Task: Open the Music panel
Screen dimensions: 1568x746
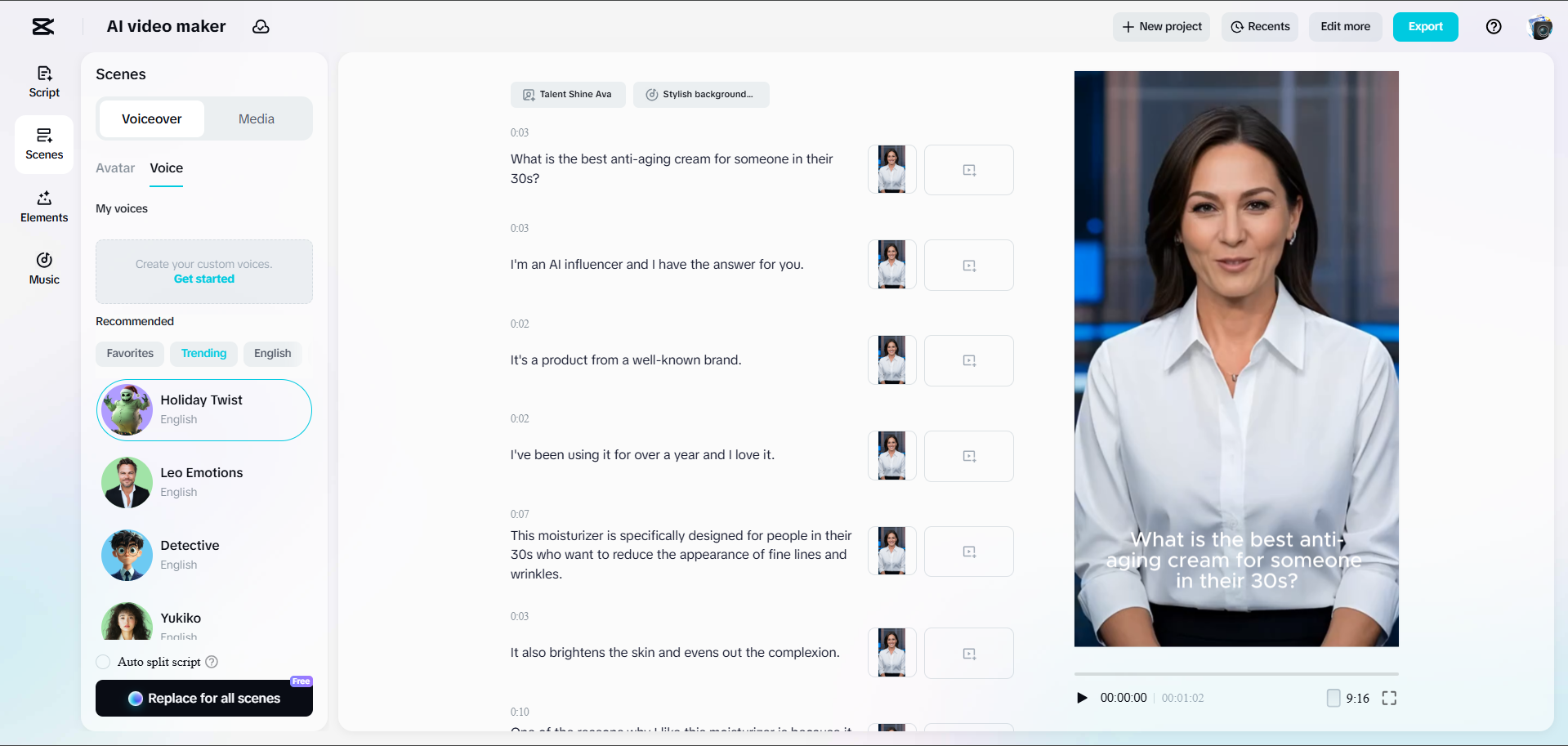Action: pyautogui.click(x=43, y=268)
